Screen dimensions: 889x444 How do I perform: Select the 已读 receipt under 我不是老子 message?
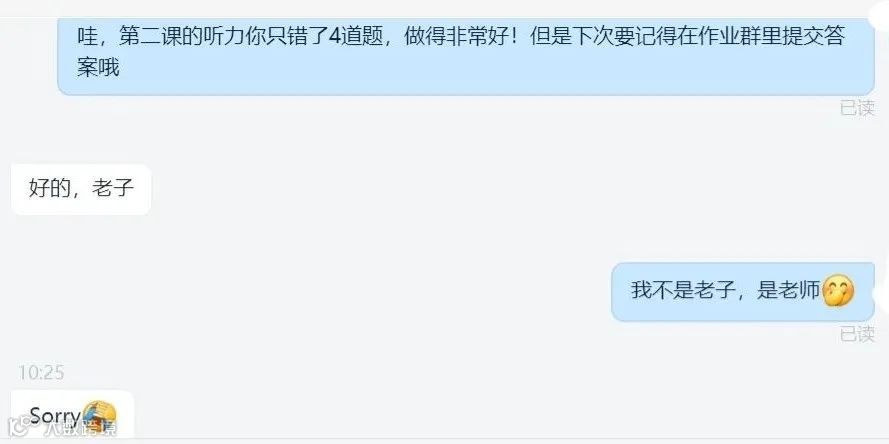tap(857, 334)
